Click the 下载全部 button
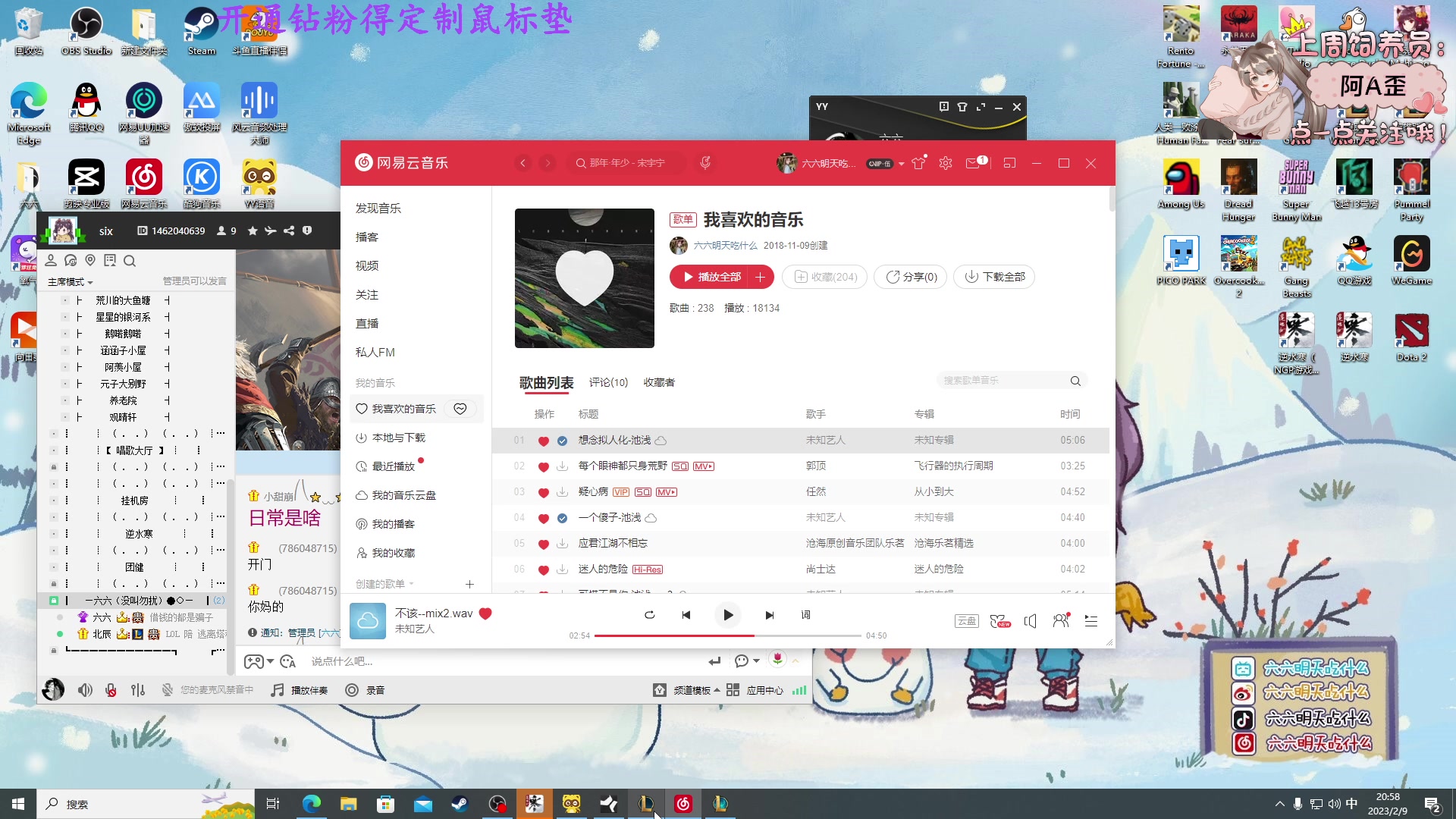The height and width of the screenshot is (819, 1456). [x=995, y=277]
